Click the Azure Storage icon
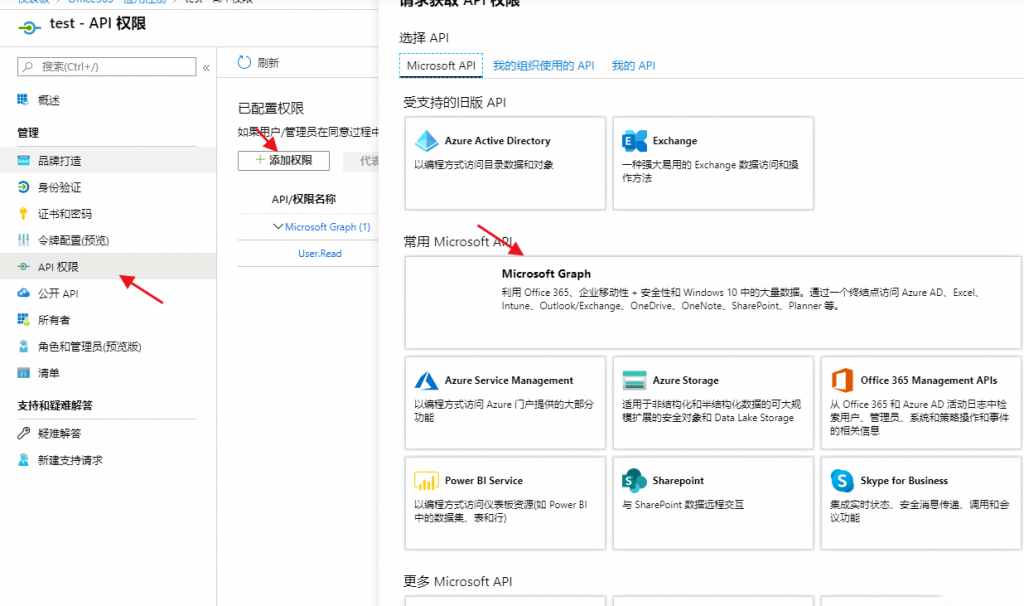This screenshot has width=1024, height=606. click(634, 380)
